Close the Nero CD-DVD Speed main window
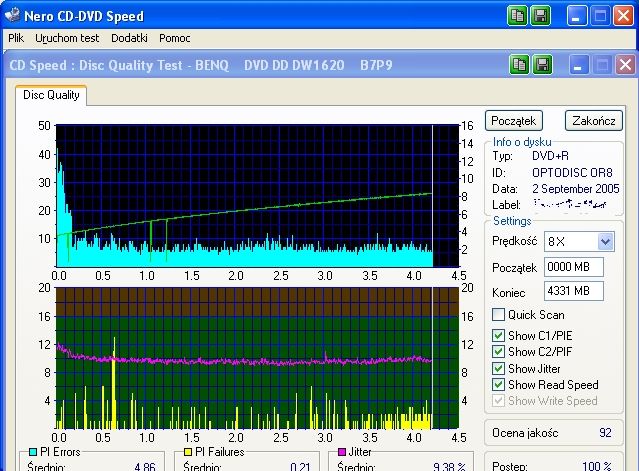The height and width of the screenshot is (471, 639). point(624,16)
